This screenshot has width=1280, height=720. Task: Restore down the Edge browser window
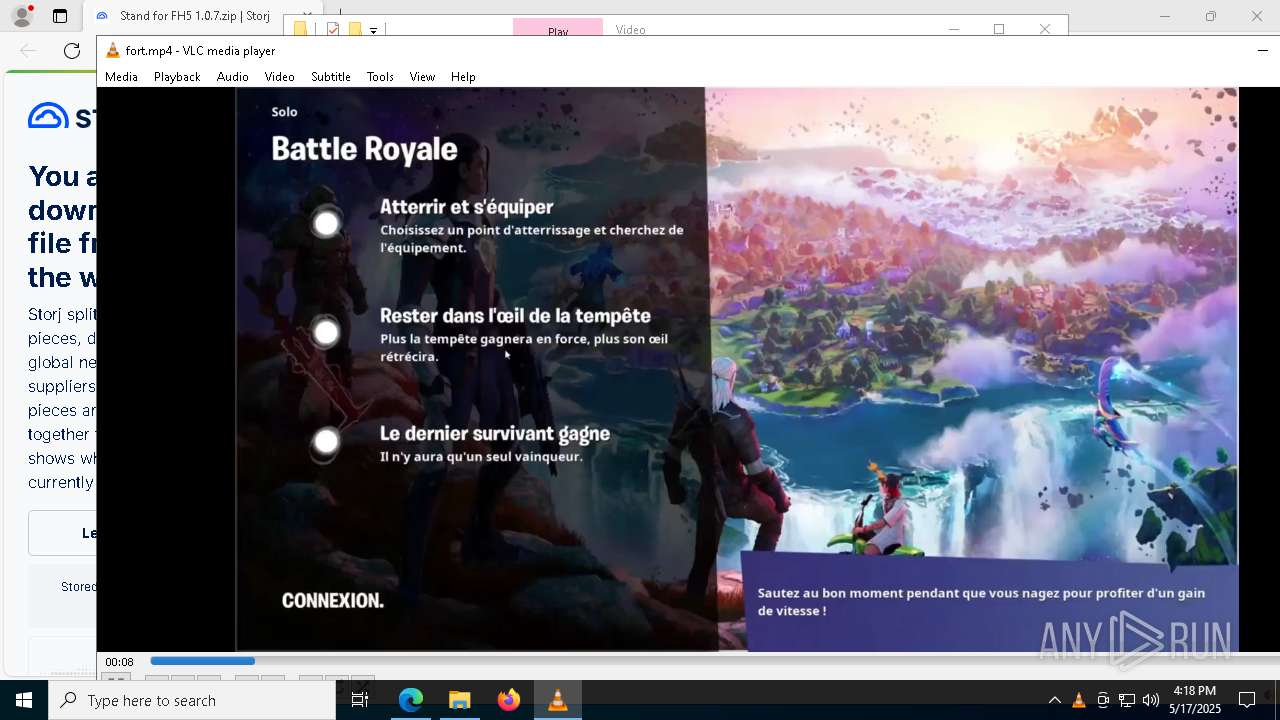click(1210, 16)
